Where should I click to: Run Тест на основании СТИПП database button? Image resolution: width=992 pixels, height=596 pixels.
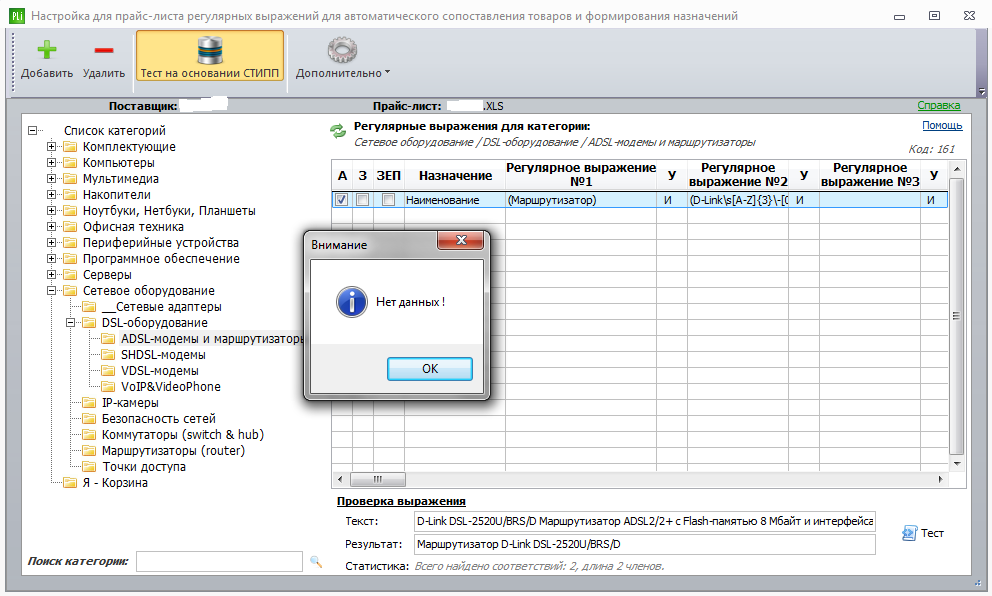(x=210, y=56)
